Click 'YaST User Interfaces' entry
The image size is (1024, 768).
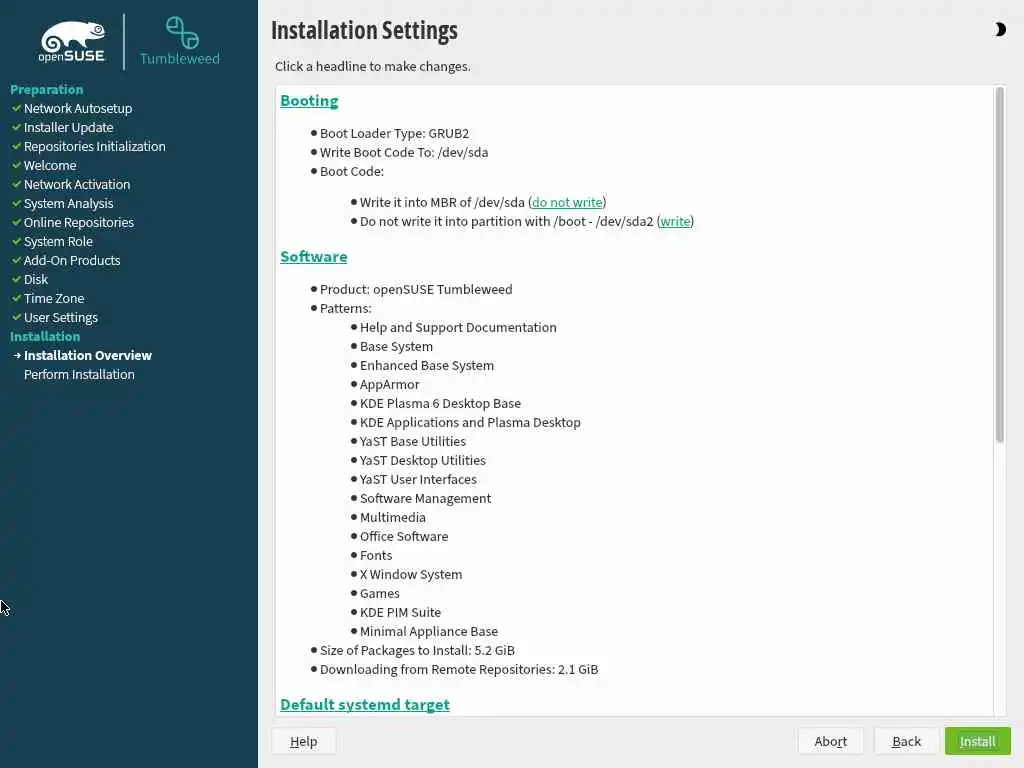point(418,479)
